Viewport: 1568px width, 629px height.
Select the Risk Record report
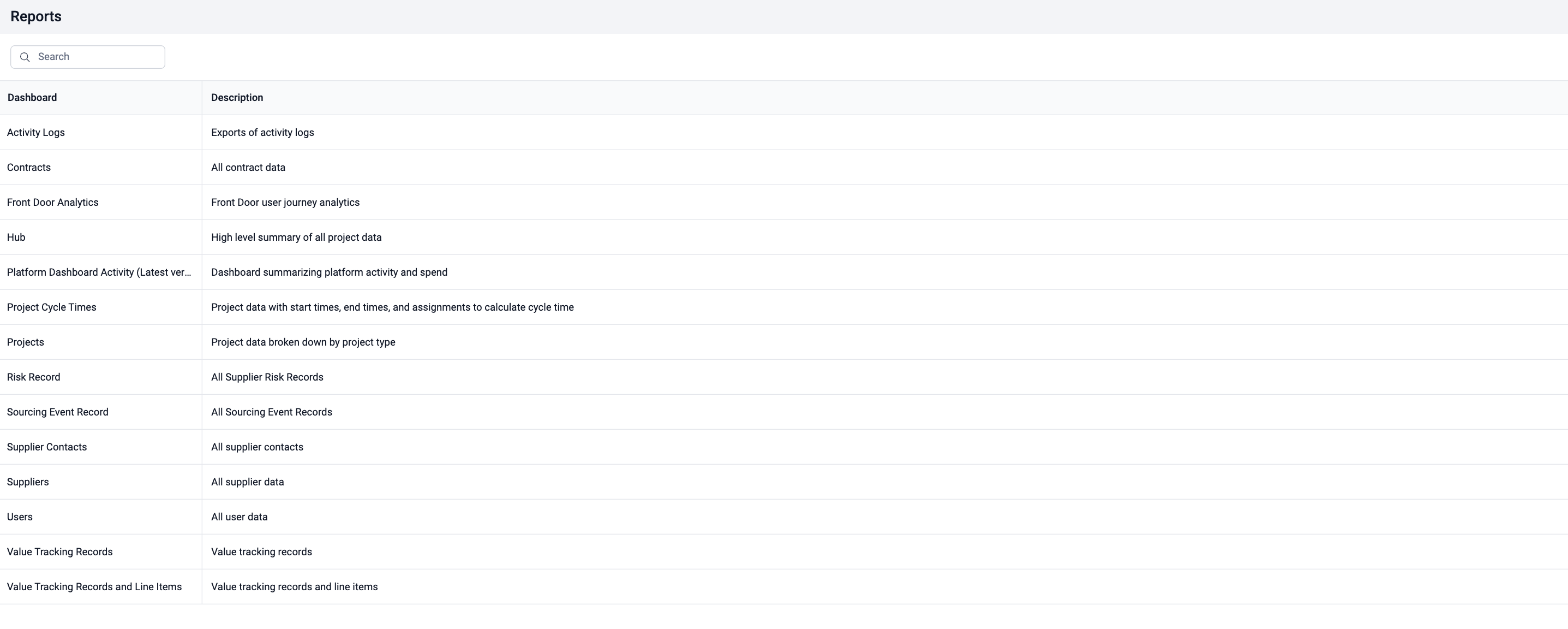[33, 377]
